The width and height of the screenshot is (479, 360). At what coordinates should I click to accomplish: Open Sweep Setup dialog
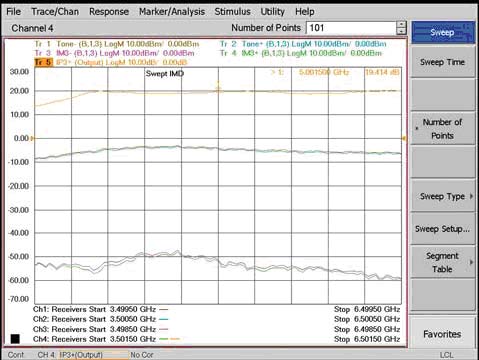443,229
